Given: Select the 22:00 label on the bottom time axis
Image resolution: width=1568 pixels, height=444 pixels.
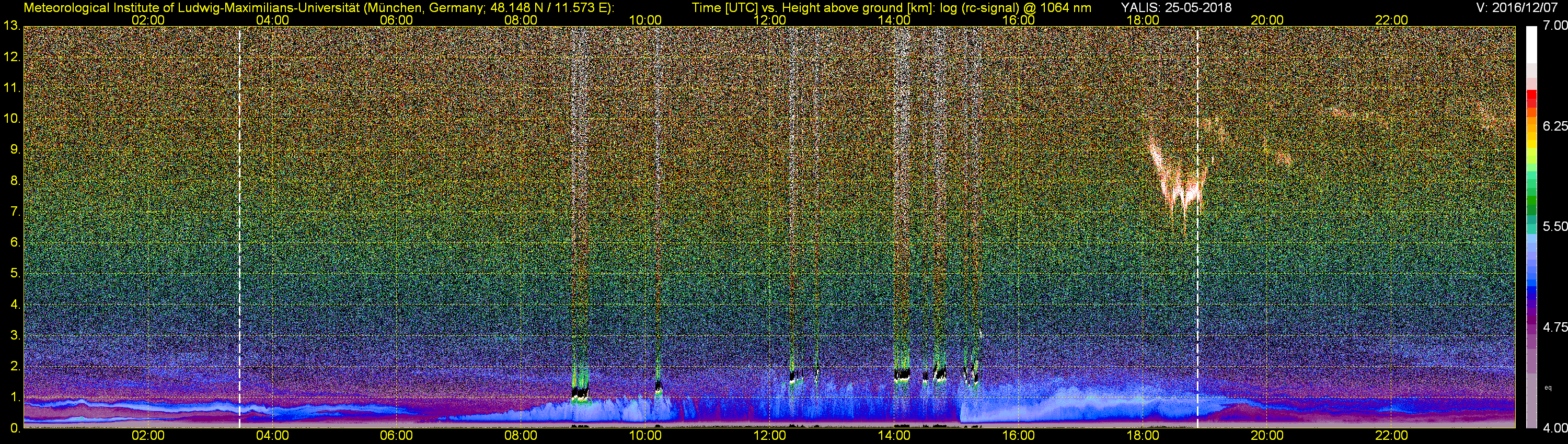Looking at the screenshot, I should pos(1391,436).
